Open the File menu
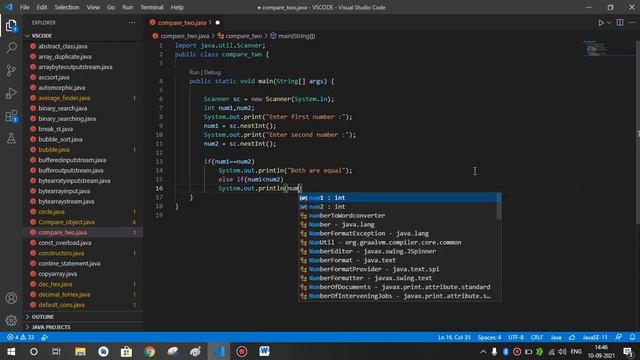Image resolution: width=640 pixels, height=360 pixels. [x=24, y=7]
